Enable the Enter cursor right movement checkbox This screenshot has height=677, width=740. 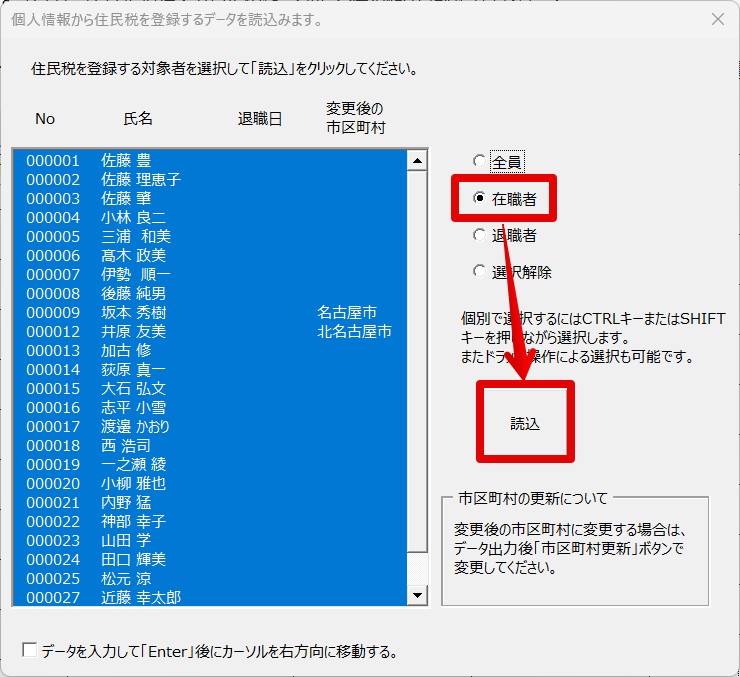pyautogui.click(x=30, y=650)
